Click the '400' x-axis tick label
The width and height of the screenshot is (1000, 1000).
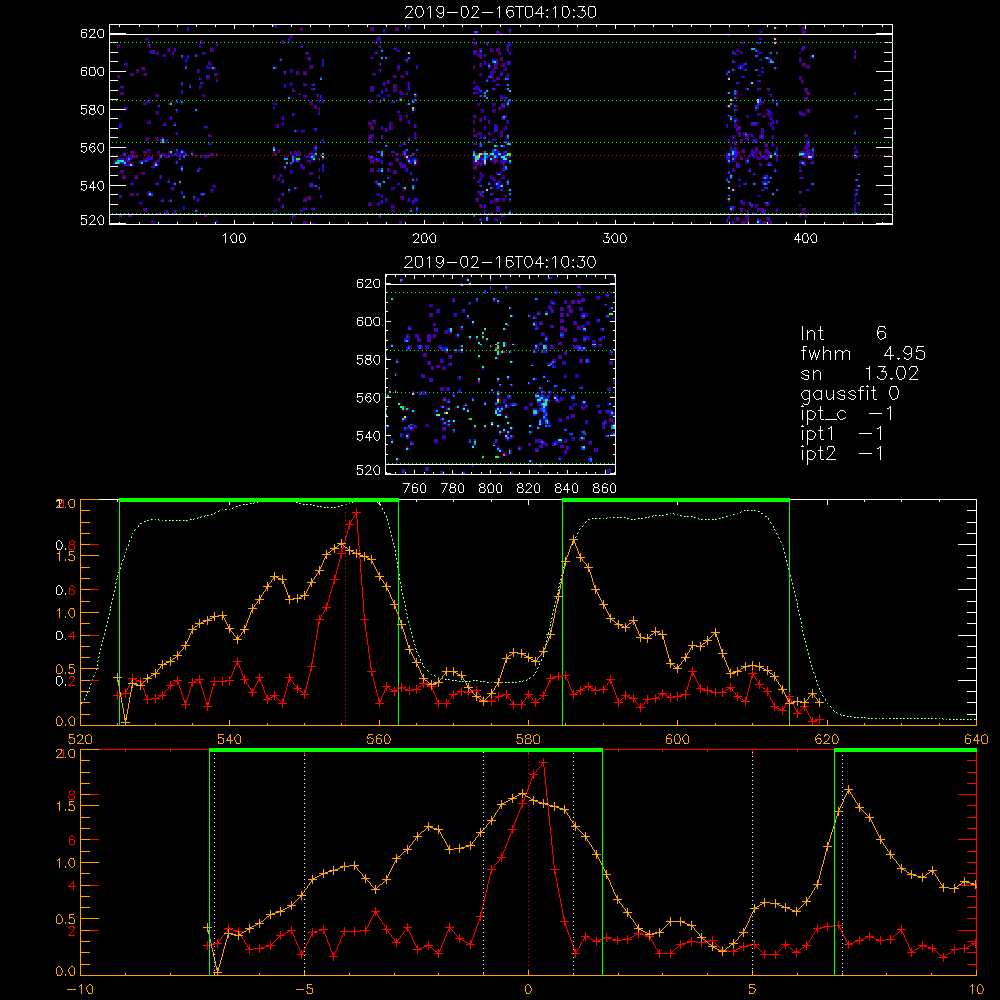tap(805, 239)
